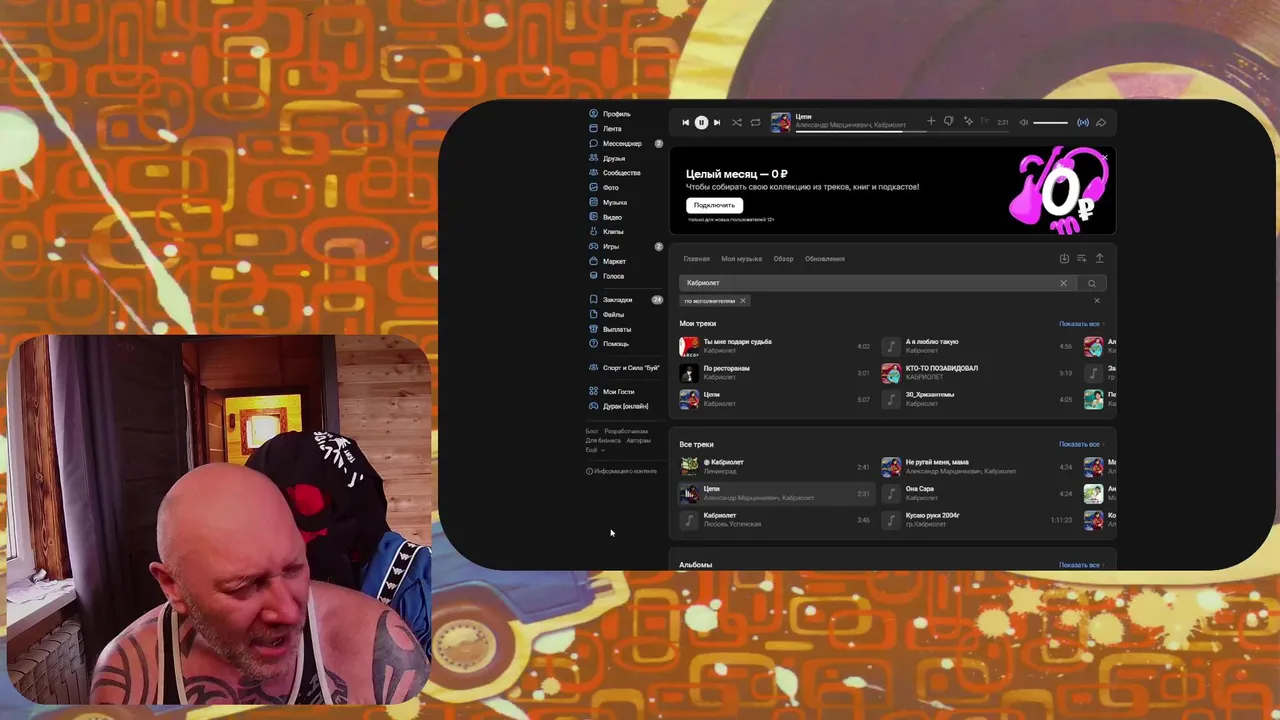
Task: Add current track with plus icon
Action: point(931,121)
